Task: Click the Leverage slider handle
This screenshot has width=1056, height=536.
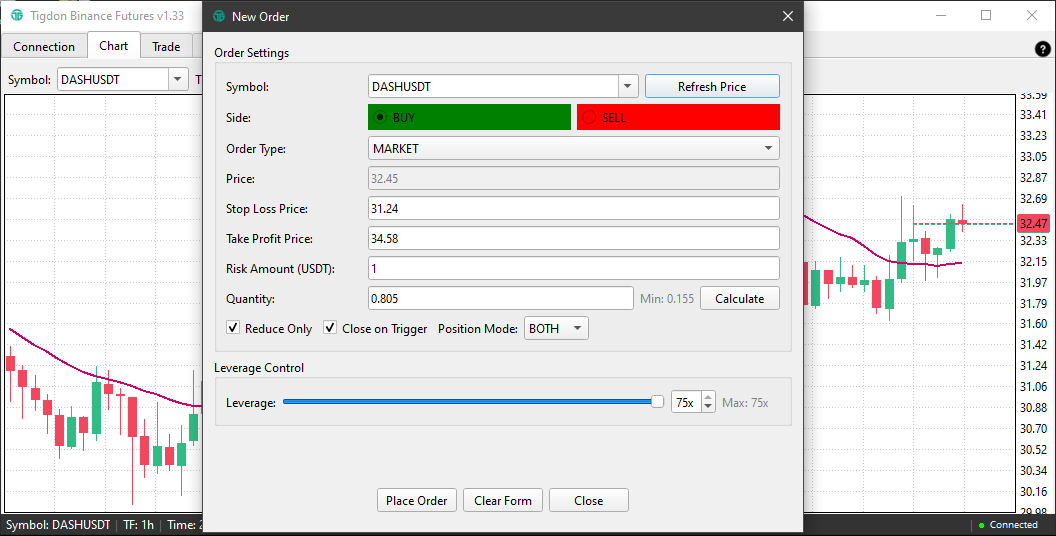Action: click(657, 402)
